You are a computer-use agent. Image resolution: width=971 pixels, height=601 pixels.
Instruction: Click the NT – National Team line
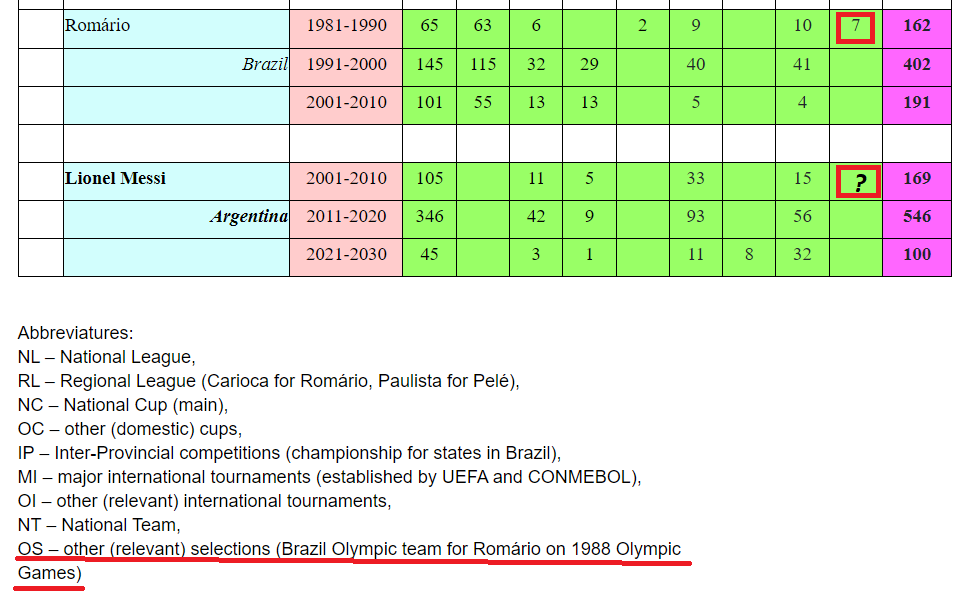pos(99,525)
